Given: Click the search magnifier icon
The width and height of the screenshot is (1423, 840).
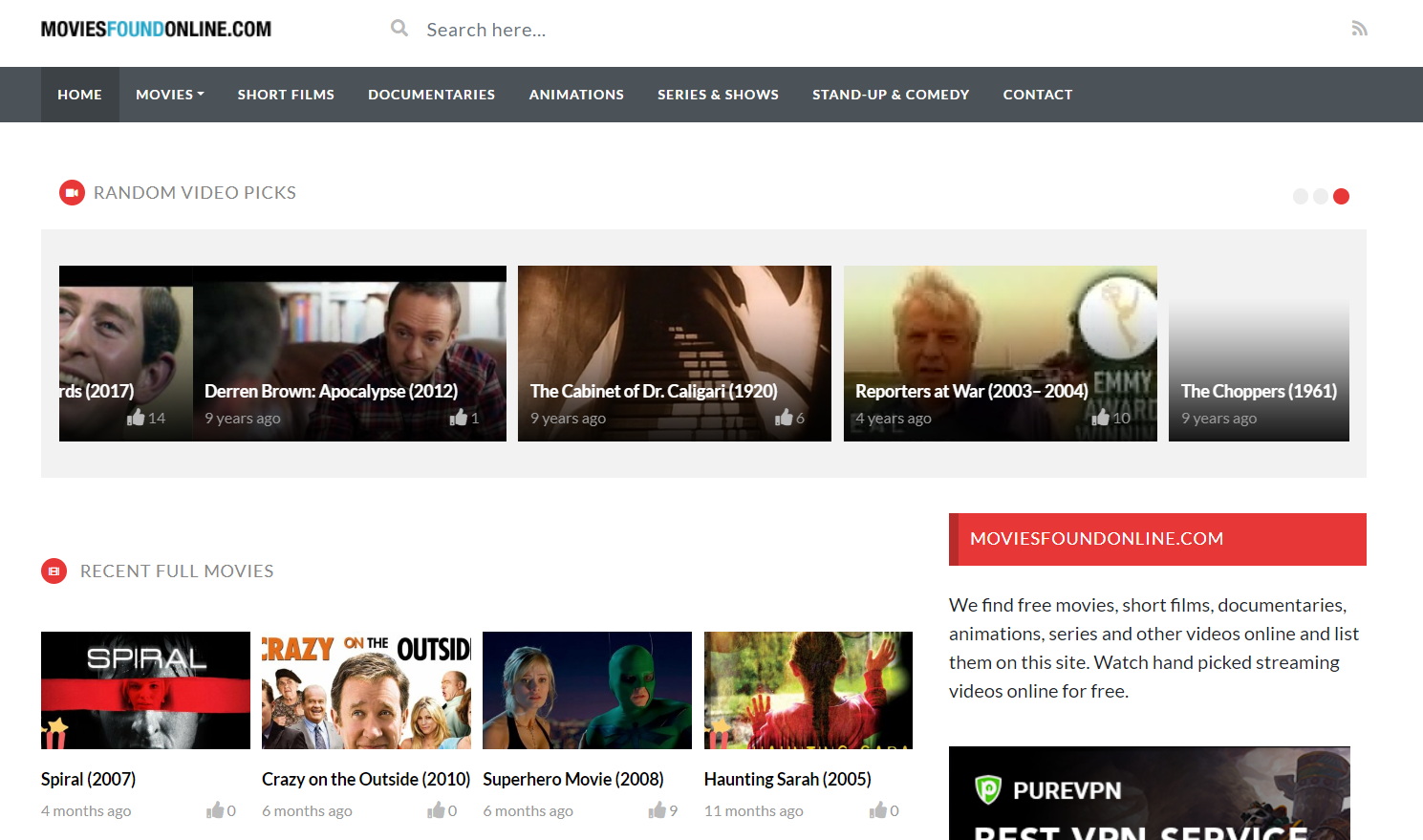Looking at the screenshot, I should 399,29.
